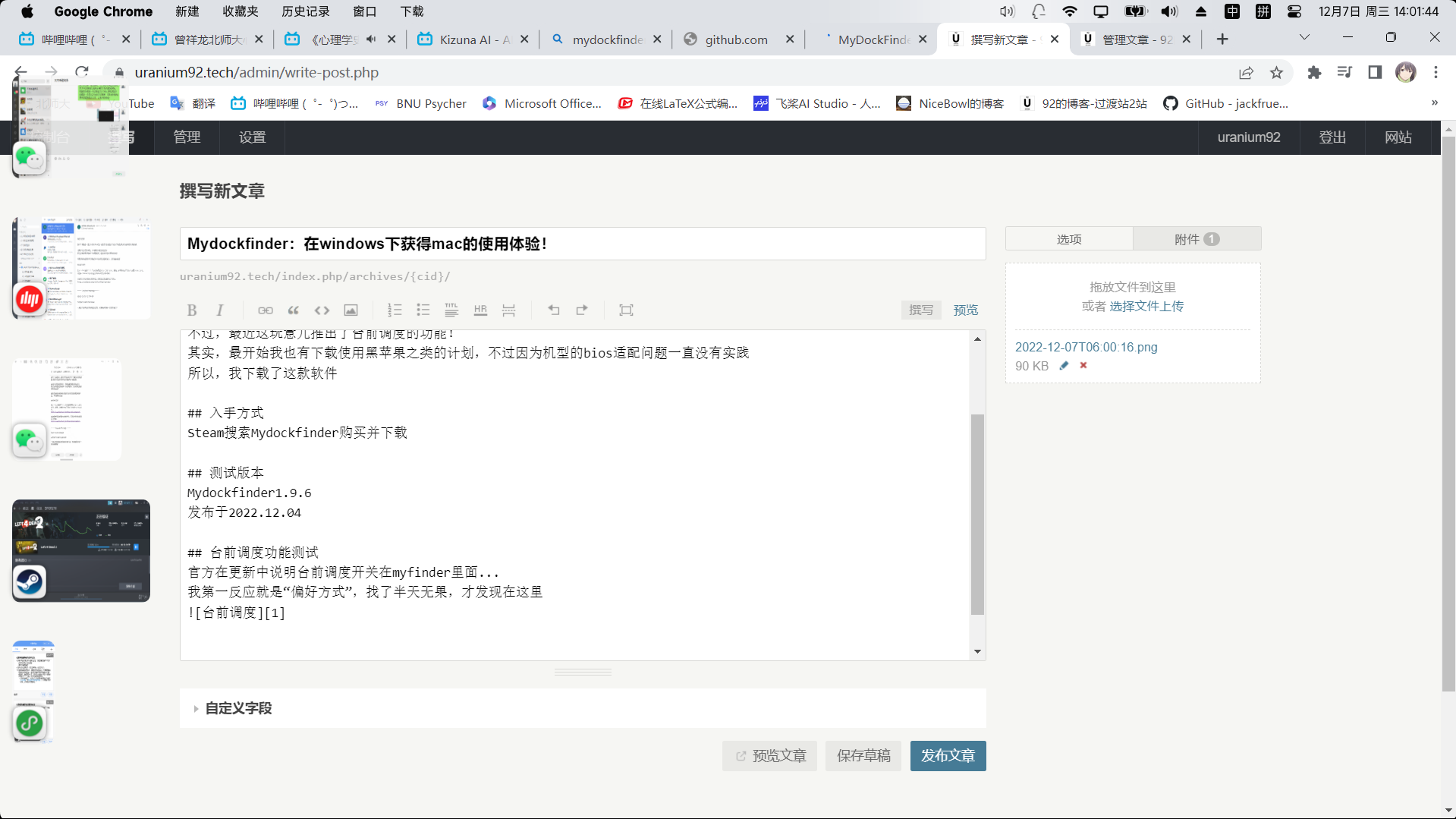Viewport: 1456px width, 819px height.
Task: Open a new browser tab
Action: point(1222,39)
